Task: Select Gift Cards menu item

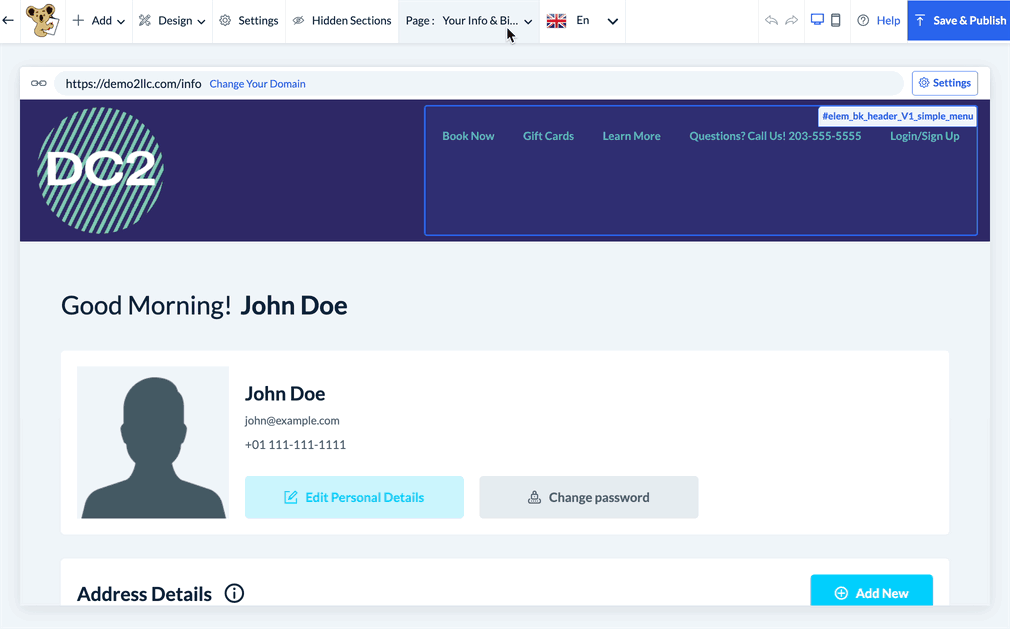Action: pos(548,136)
